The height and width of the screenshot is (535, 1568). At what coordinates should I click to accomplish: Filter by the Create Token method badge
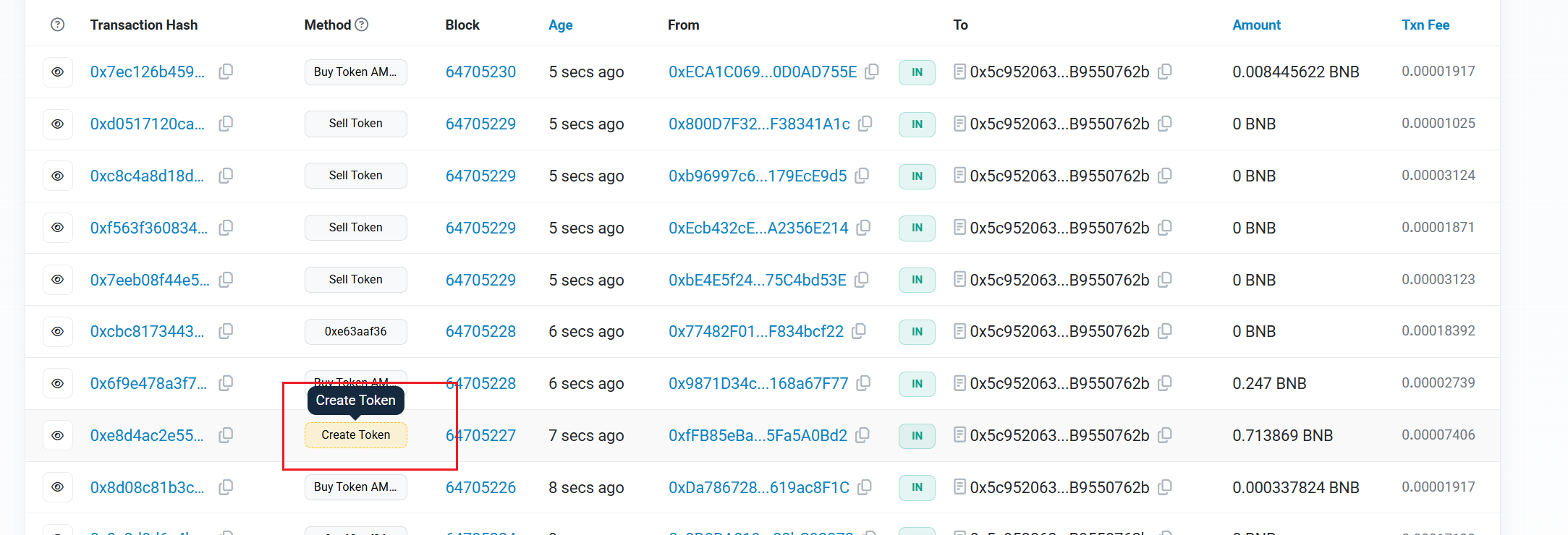(x=355, y=435)
